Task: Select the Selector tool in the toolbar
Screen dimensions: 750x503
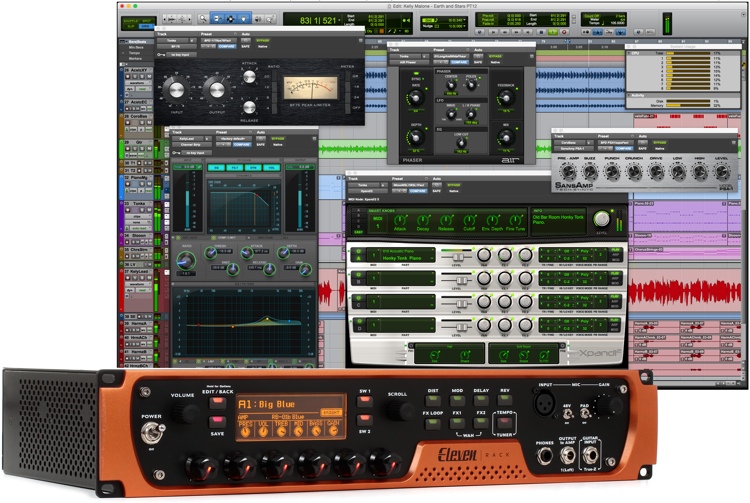Action: (231, 19)
